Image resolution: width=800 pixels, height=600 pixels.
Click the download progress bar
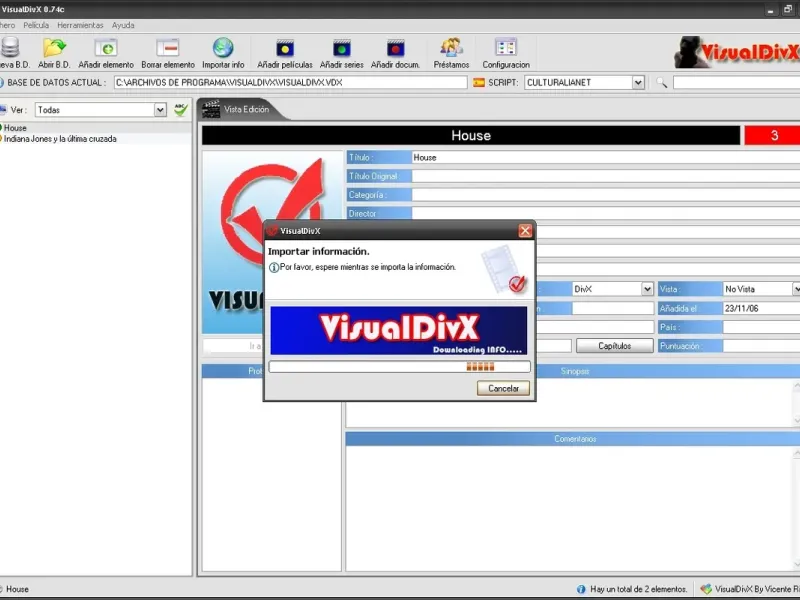click(x=399, y=366)
